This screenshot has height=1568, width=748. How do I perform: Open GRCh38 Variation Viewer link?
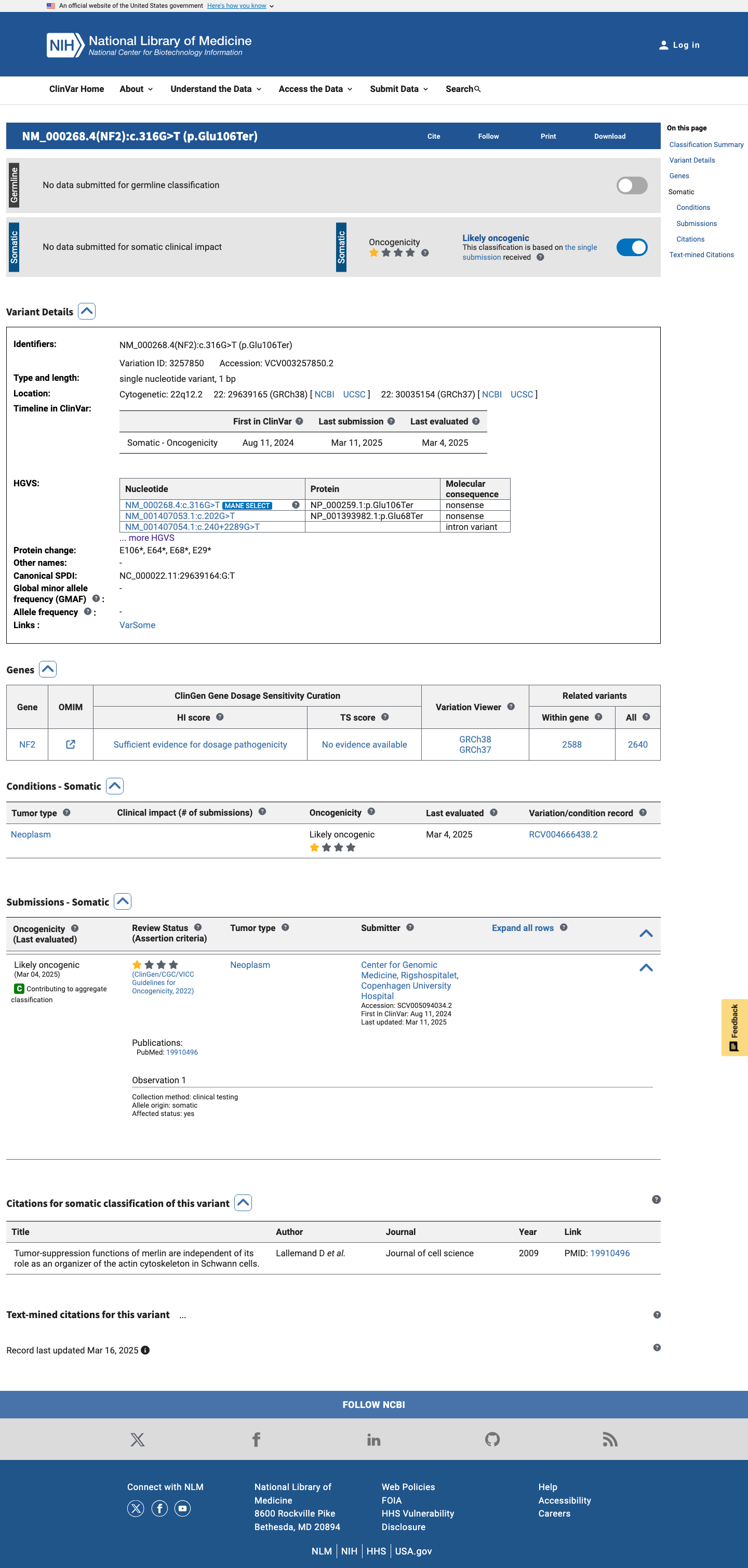click(x=475, y=739)
